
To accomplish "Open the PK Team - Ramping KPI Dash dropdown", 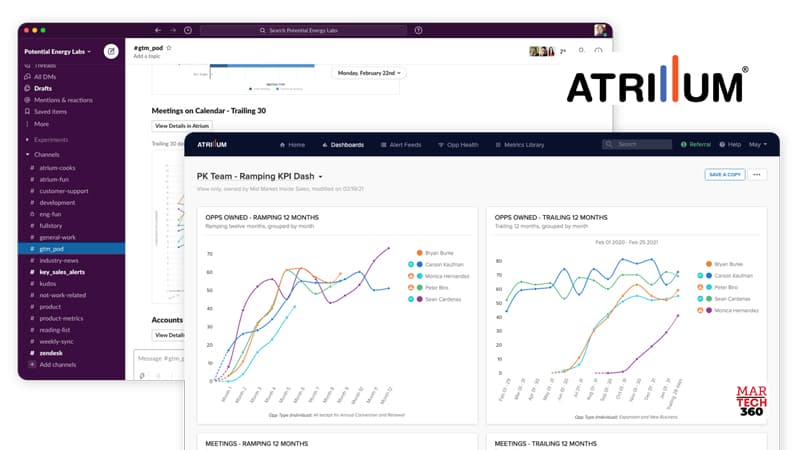I will 260,176.
